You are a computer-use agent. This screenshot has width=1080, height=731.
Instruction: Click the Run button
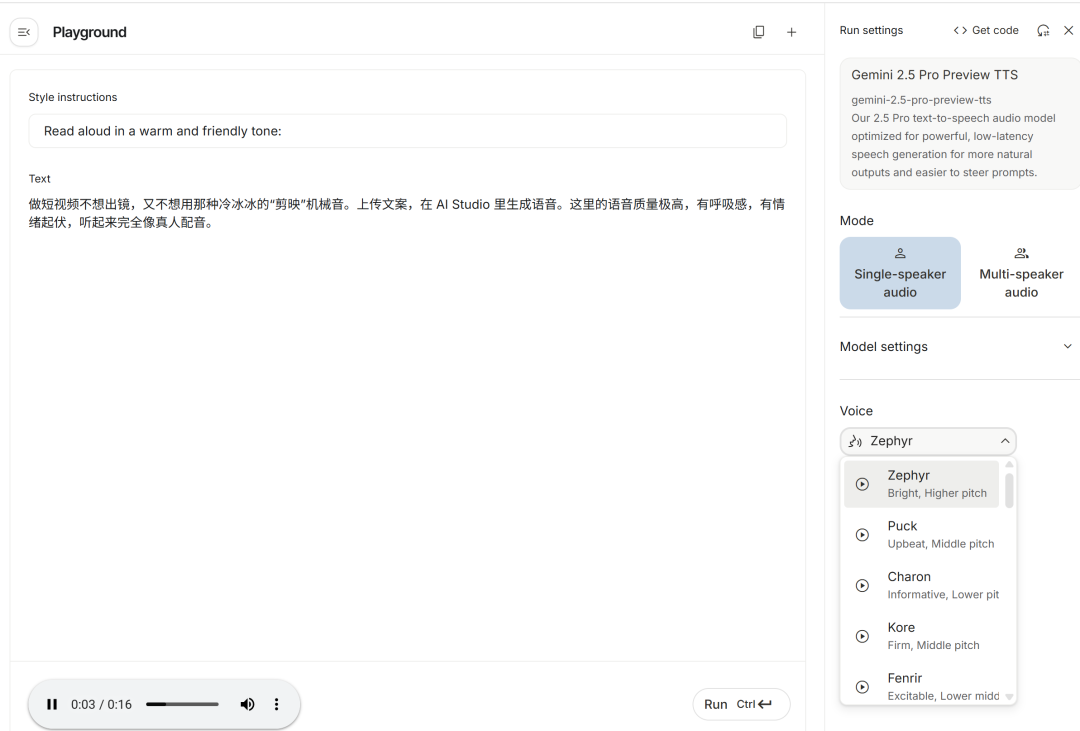click(x=741, y=704)
